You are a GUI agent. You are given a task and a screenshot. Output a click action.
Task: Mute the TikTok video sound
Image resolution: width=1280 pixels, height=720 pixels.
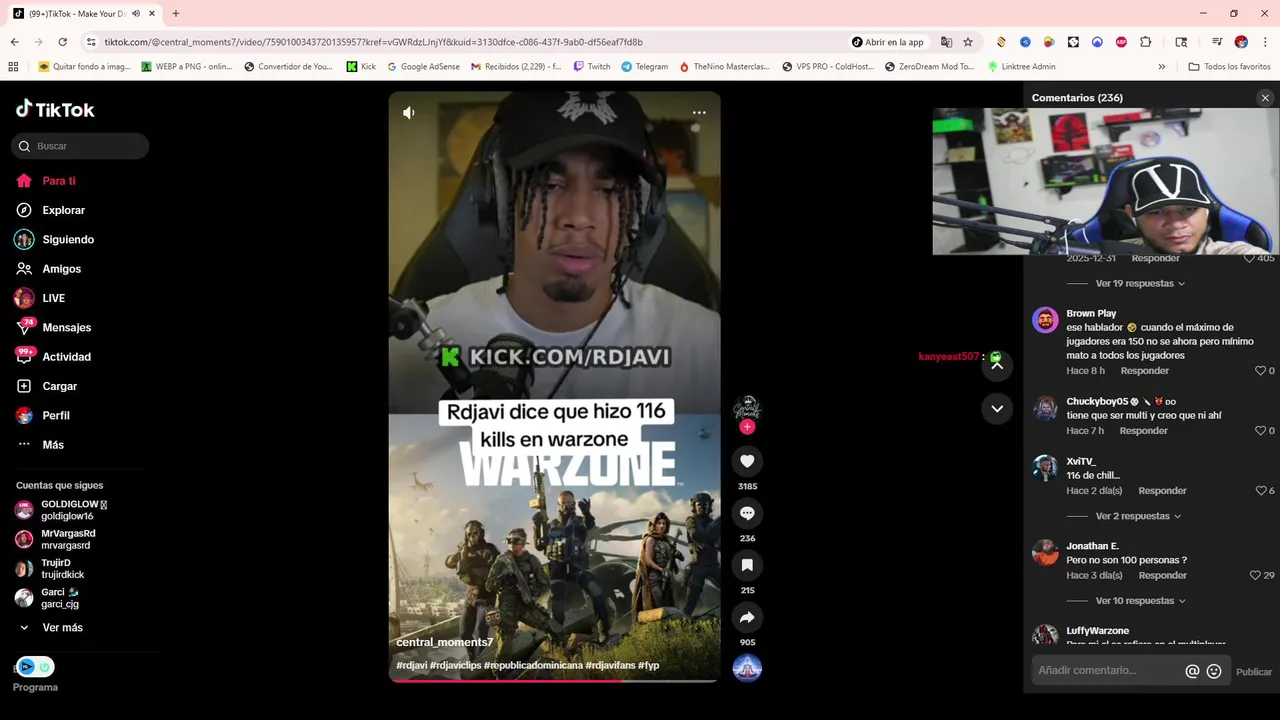tap(409, 113)
